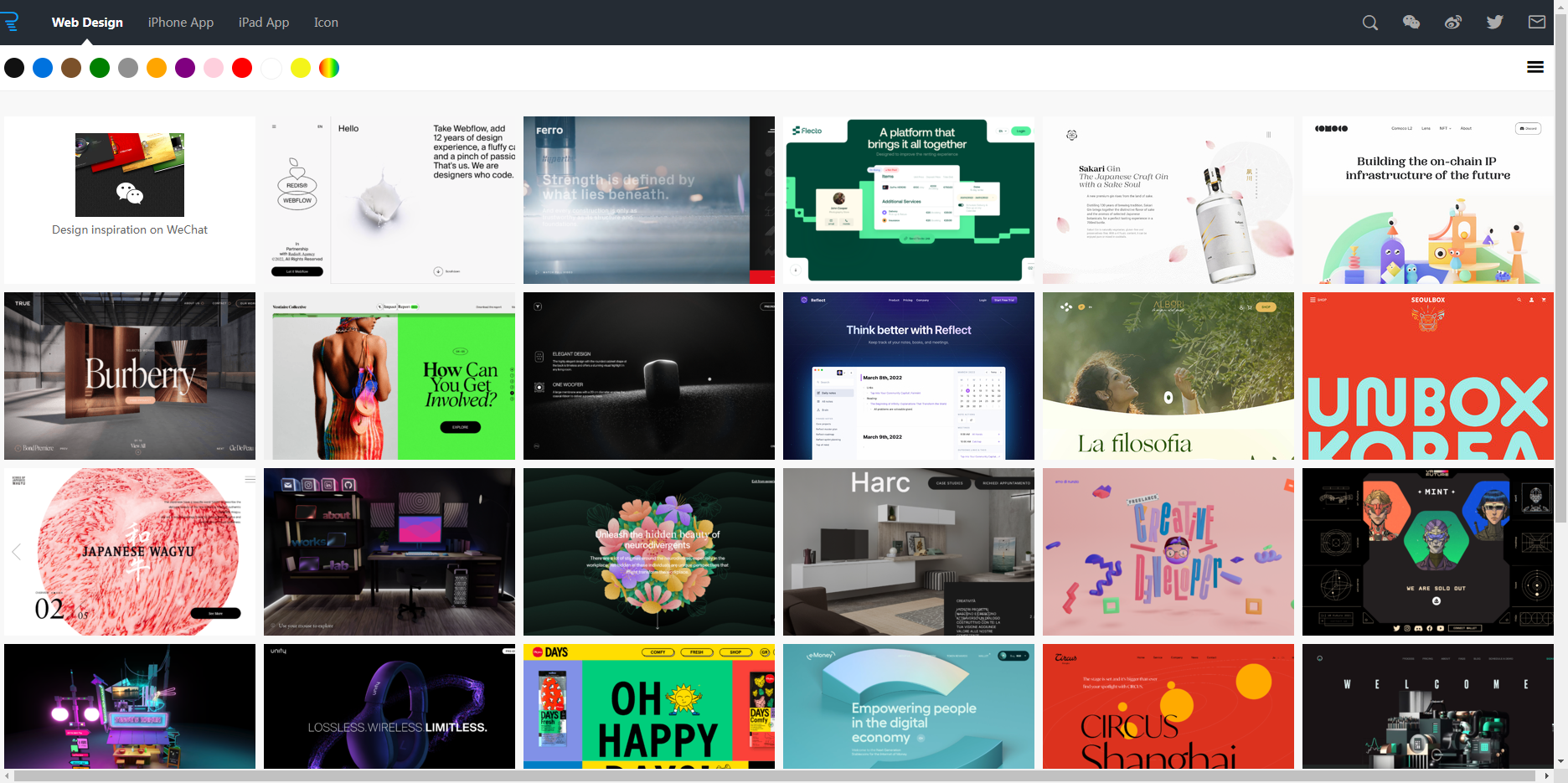Open the search magnifier icon

pos(1370,23)
